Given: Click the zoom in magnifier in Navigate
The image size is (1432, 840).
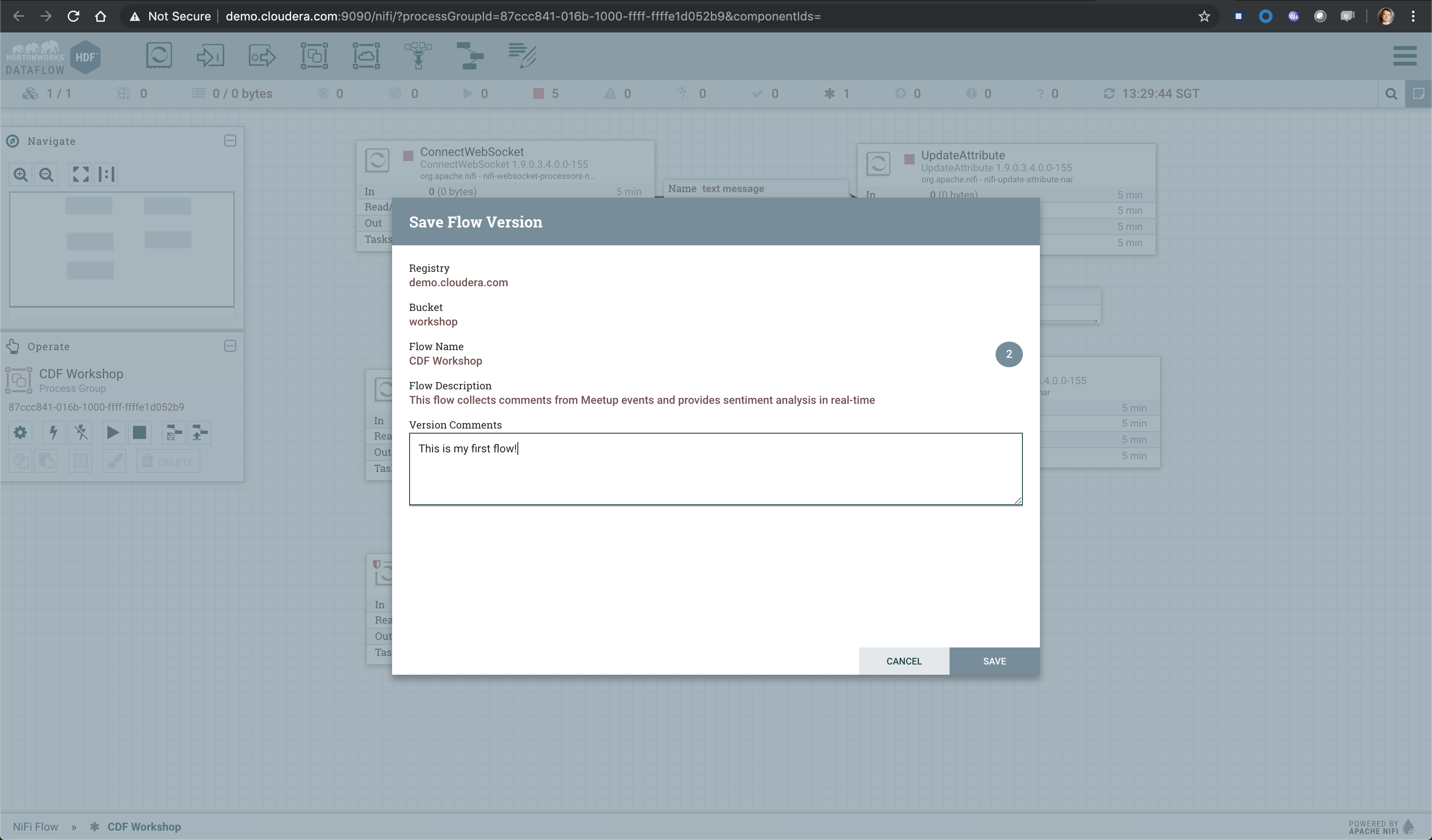Looking at the screenshot, I should coord(21,174).
